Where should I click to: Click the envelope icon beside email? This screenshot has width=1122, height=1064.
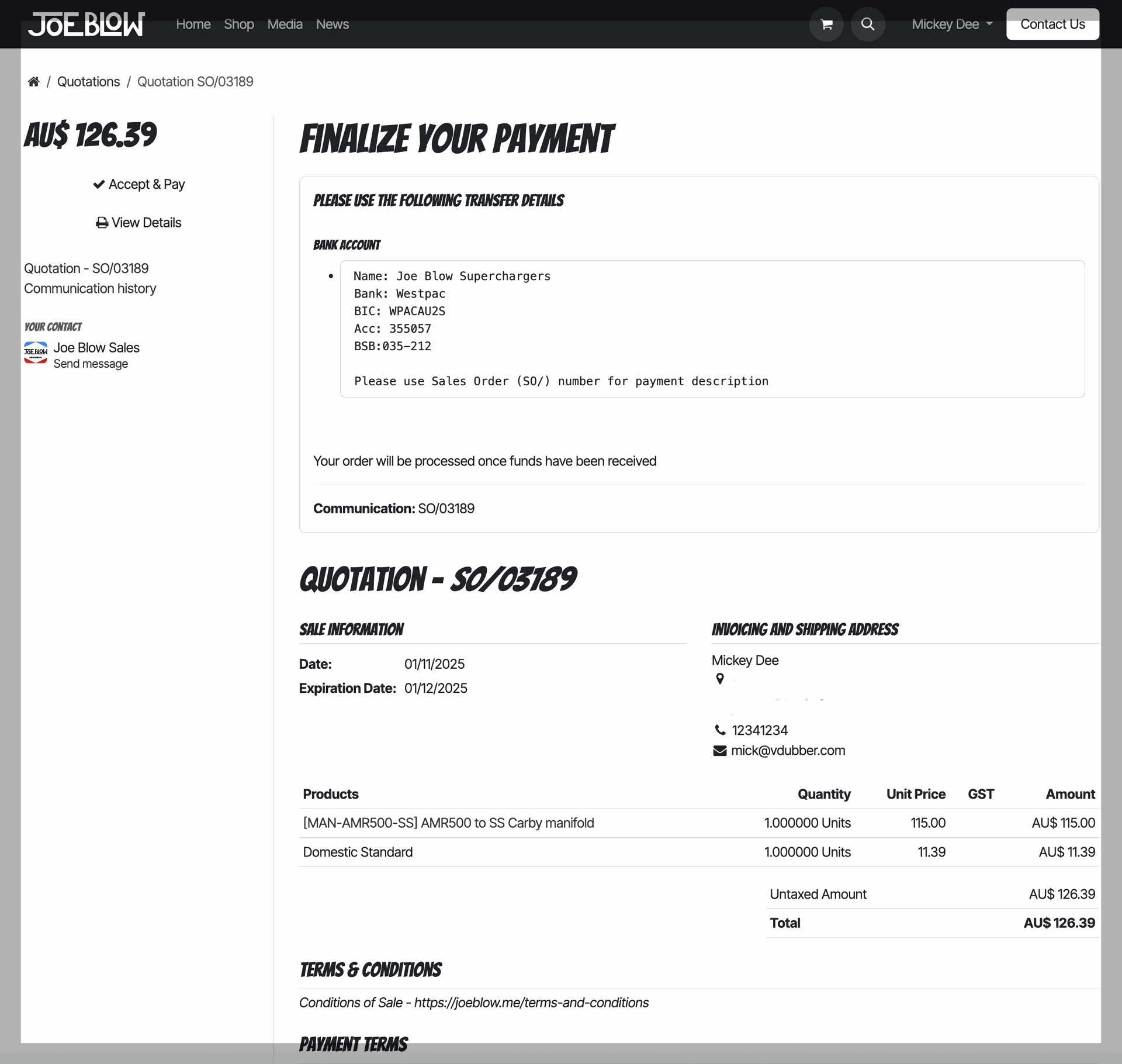tap(720, 751)
